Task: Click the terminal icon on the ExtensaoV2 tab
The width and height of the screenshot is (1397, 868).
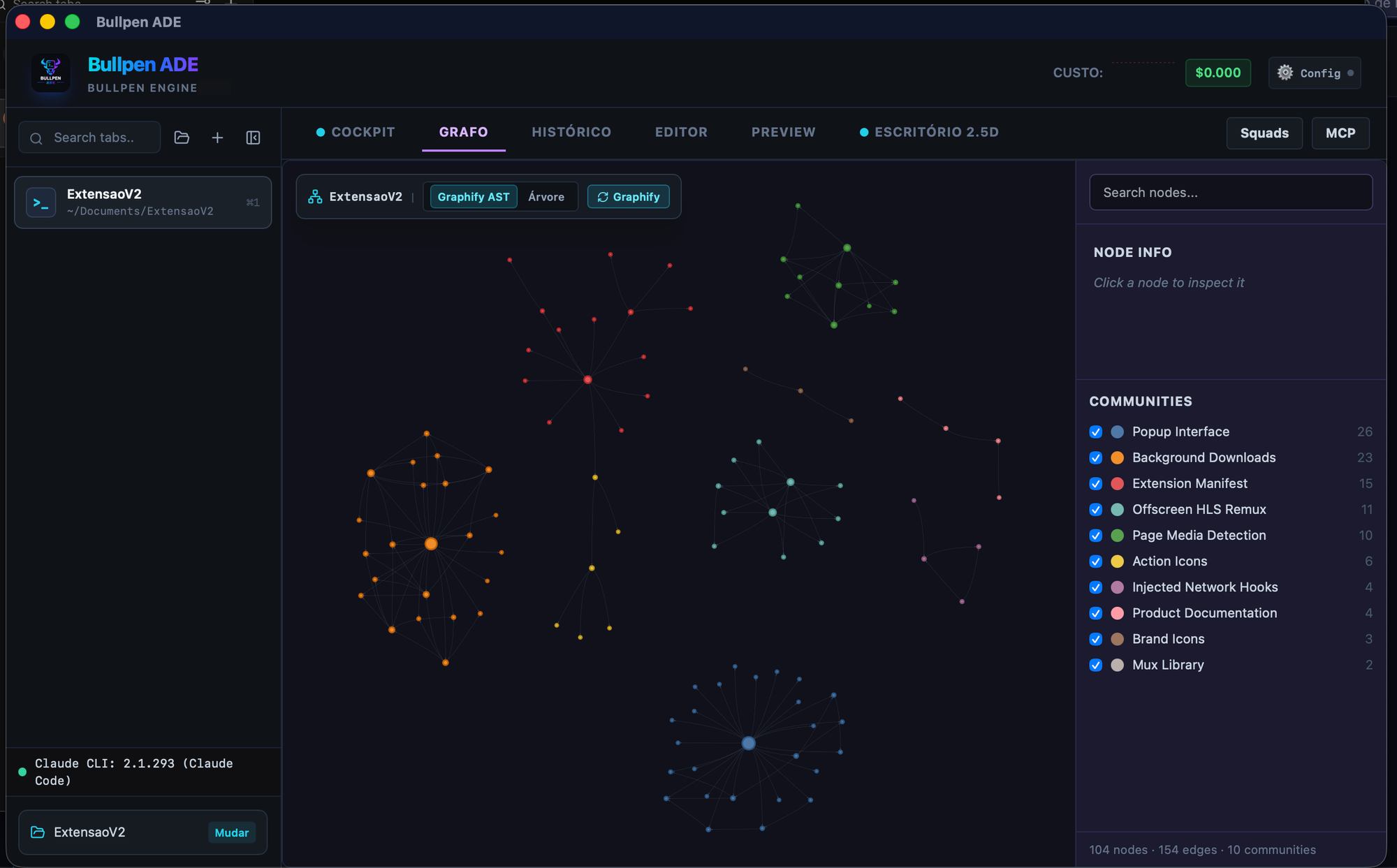Action: [41, 203]
